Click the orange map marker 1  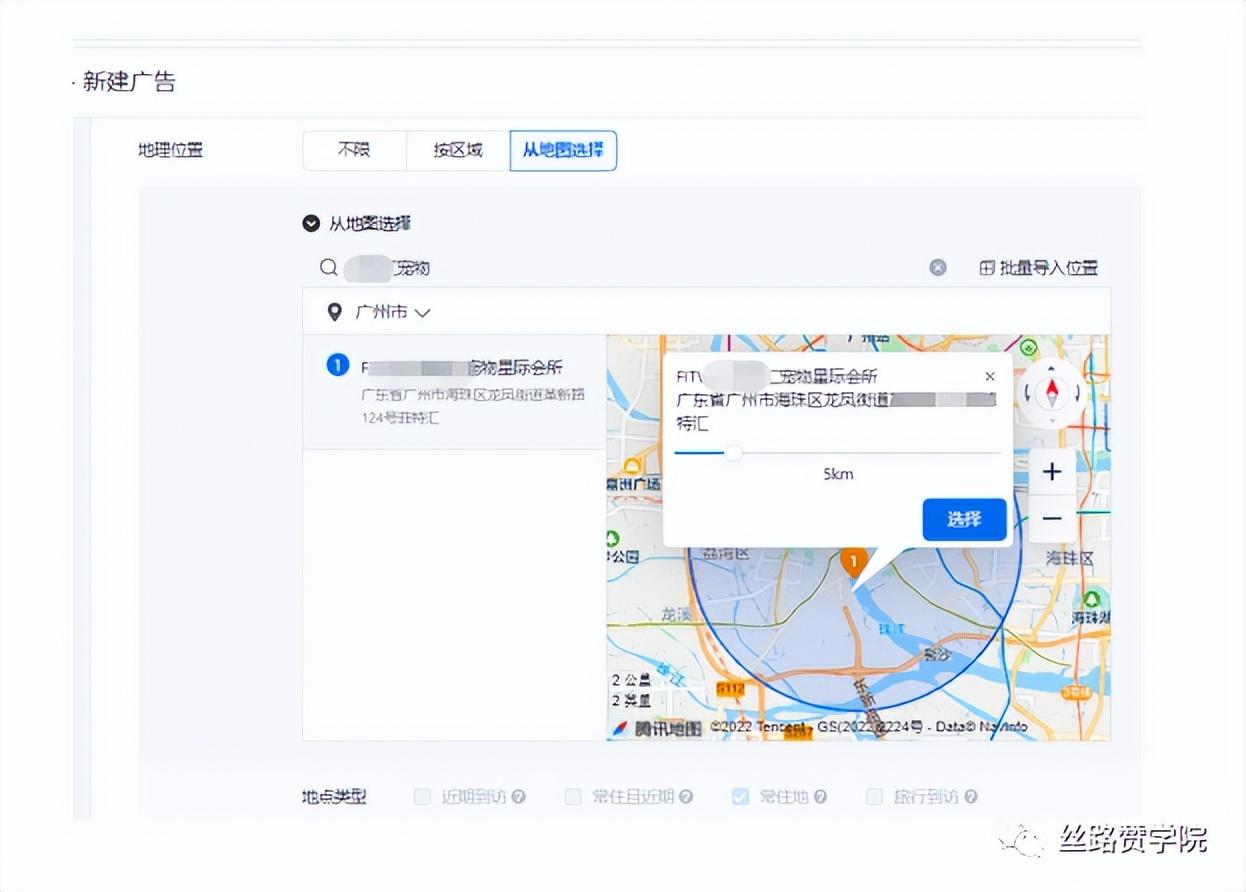tap(853, 562)
